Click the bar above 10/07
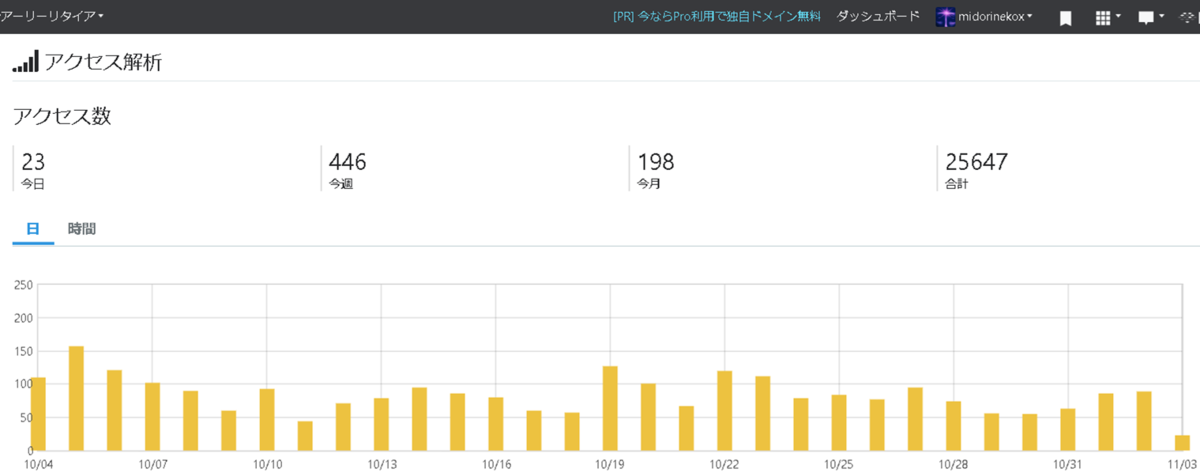This screenshot has width=1200, height=476. pyautogui.click(x=152, y=416)
